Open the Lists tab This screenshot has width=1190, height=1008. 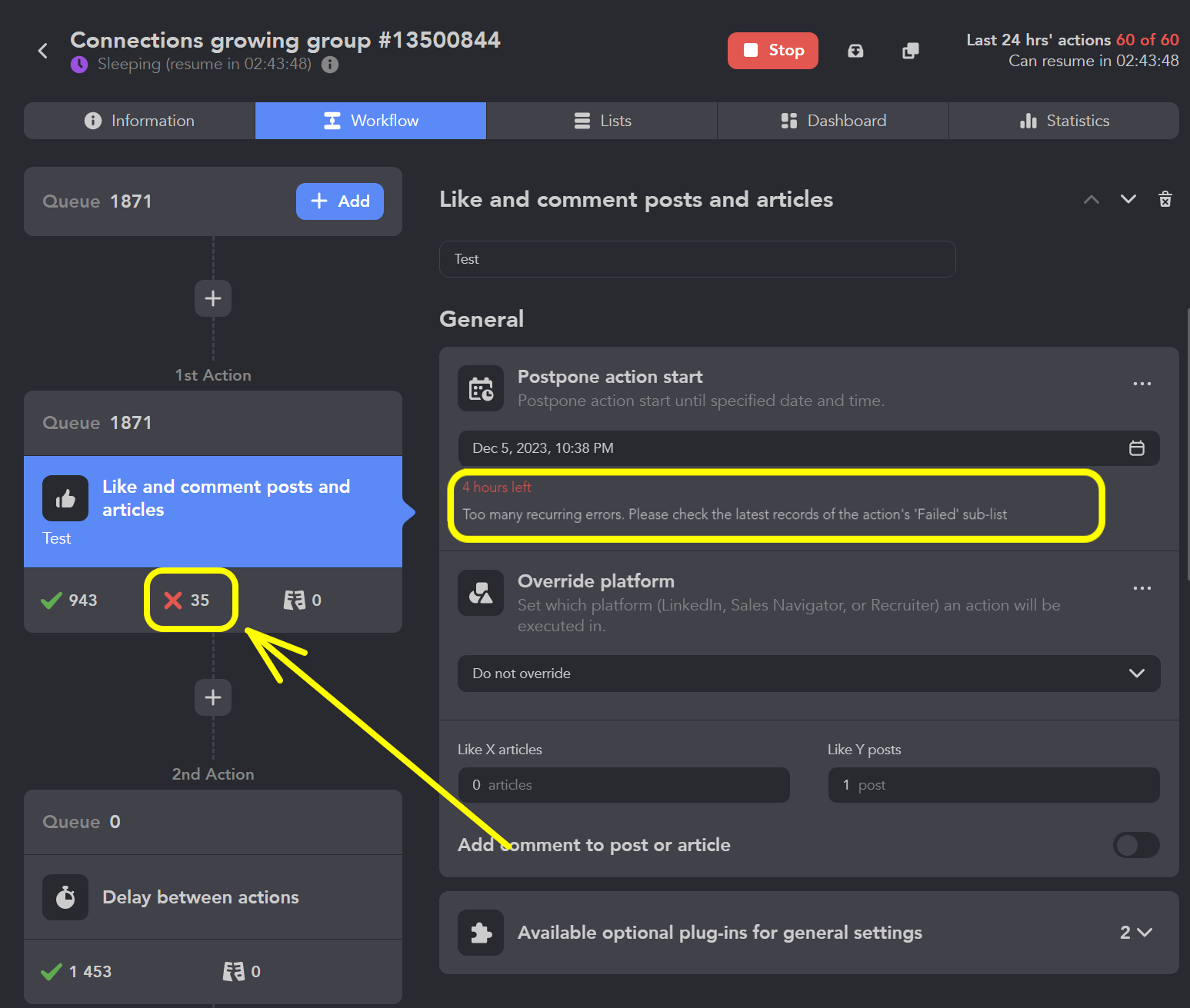[602, 121]
